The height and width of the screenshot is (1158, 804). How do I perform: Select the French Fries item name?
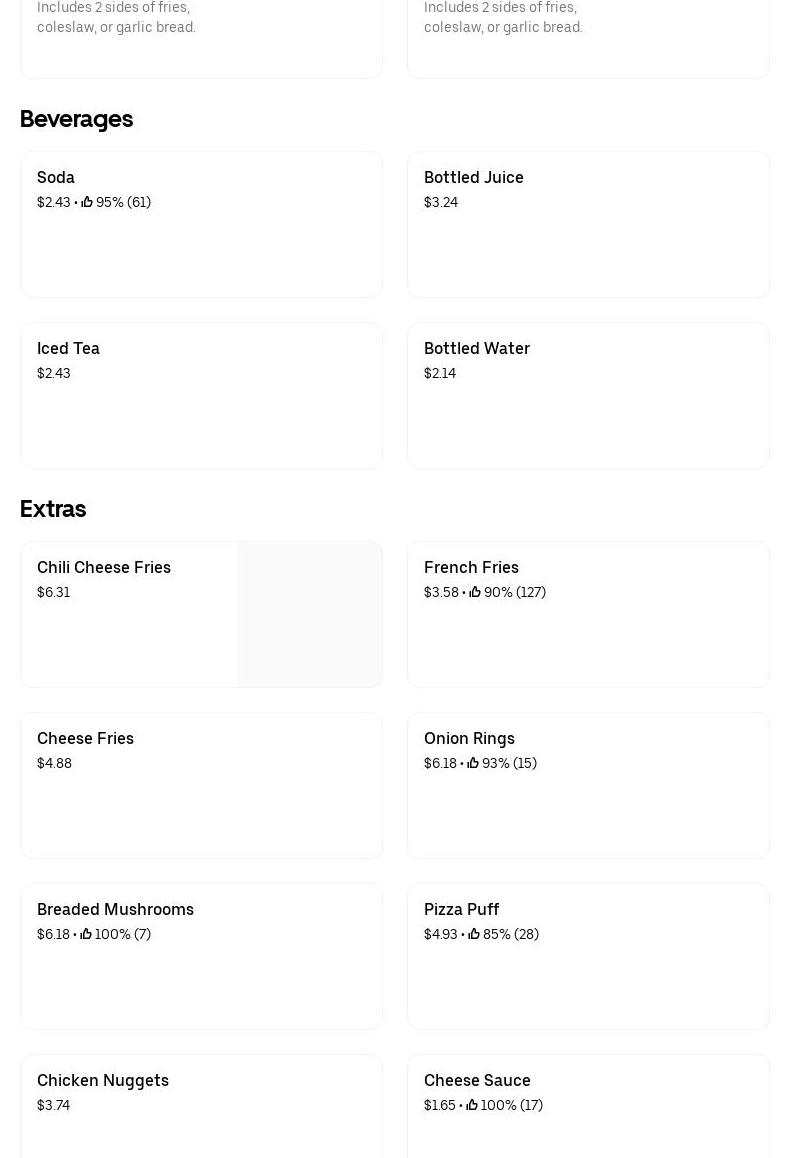click(471, 567)
